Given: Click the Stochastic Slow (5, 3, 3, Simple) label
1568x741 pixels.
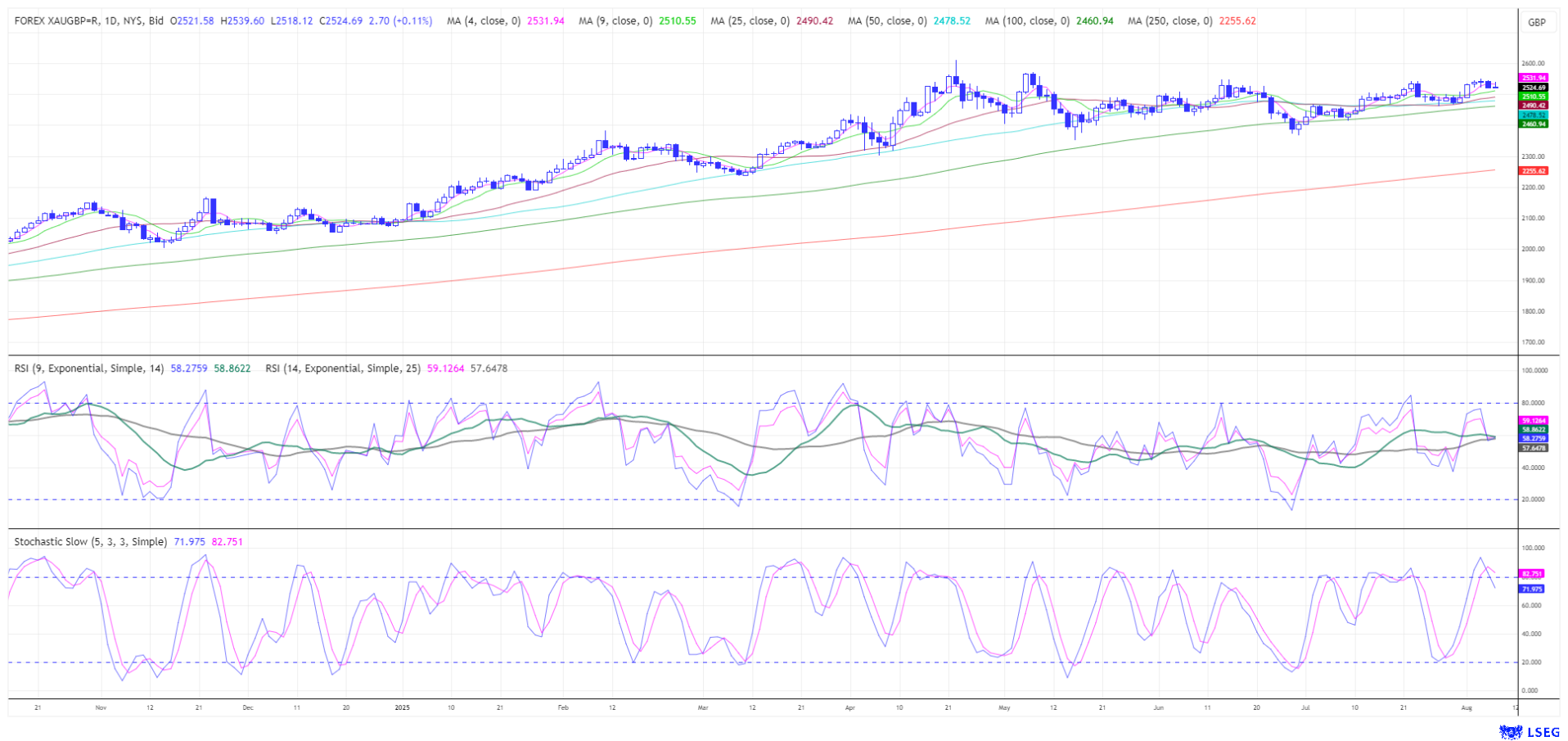Looking at the screenshot, I should (90, 542).
